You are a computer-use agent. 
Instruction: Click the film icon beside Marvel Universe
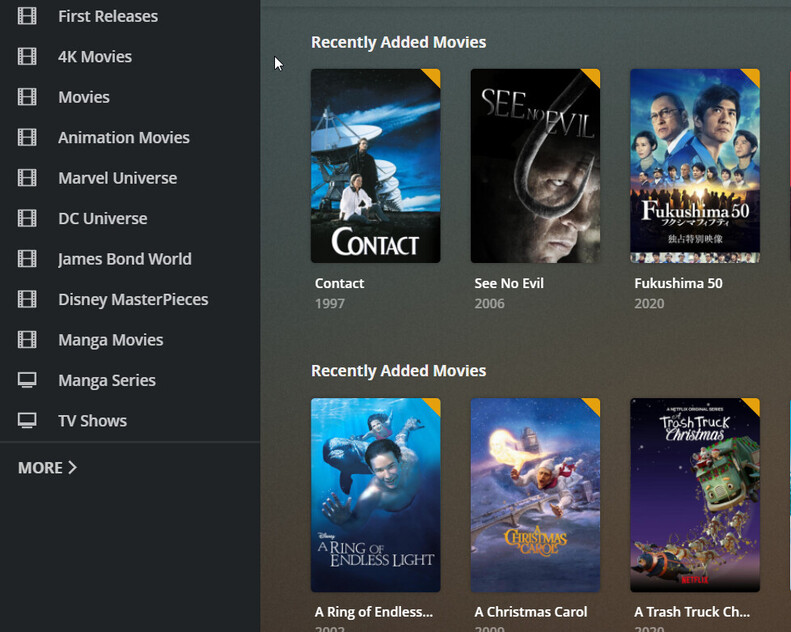[27, 178]
